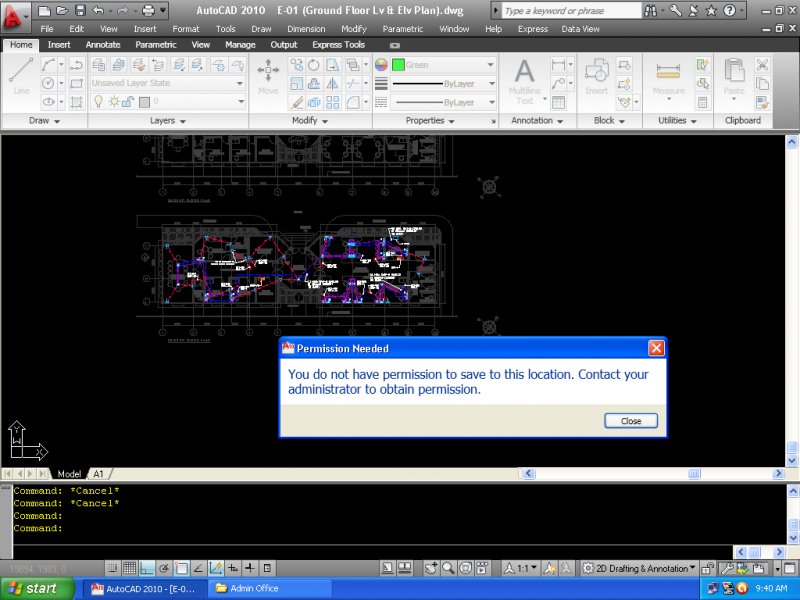This screenshot has width=800, height=600.
Task: Switch to the A1 layout tab
Action: coord(98,474)
